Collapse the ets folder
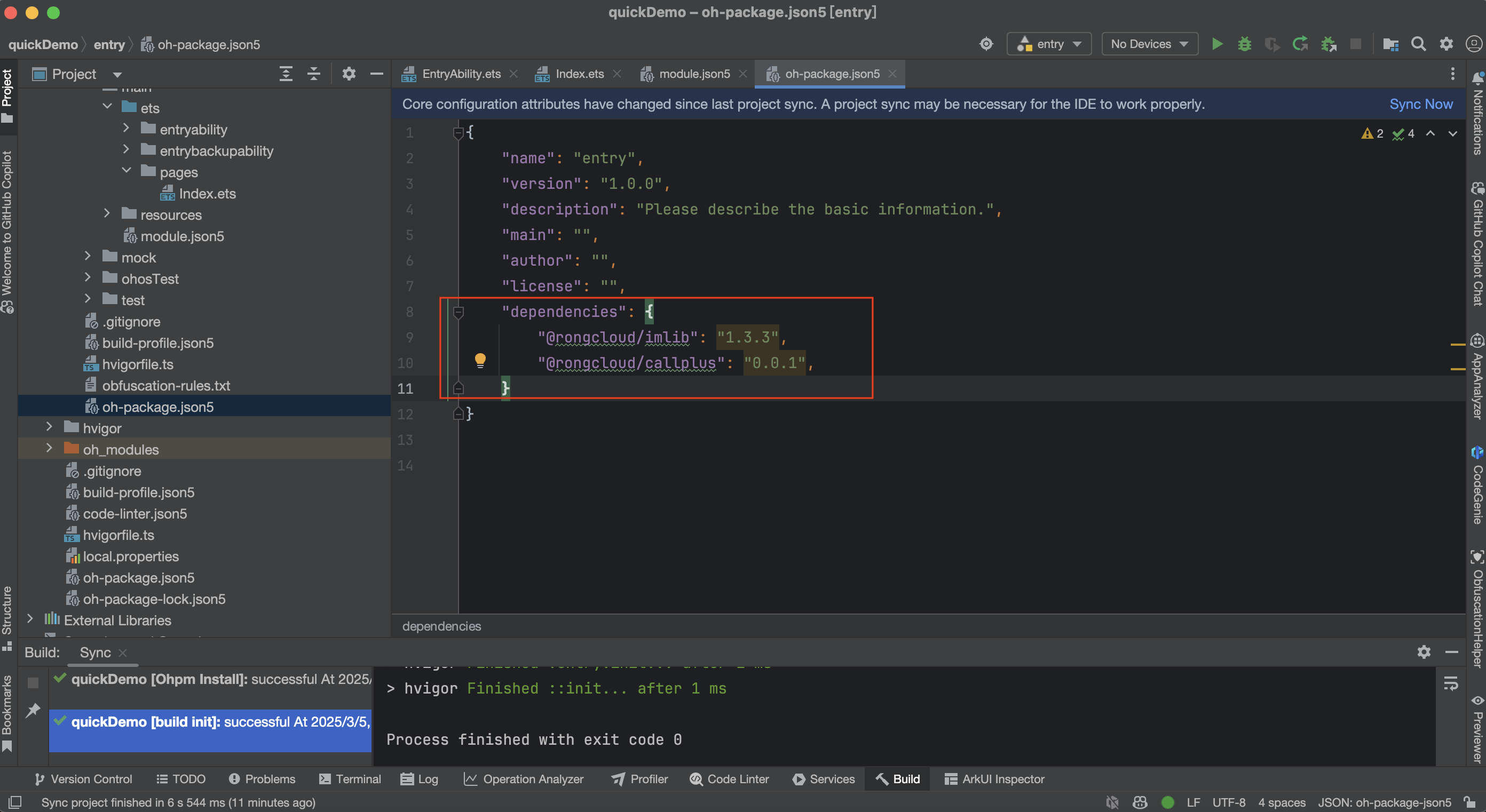 click(x=107, y=107)
